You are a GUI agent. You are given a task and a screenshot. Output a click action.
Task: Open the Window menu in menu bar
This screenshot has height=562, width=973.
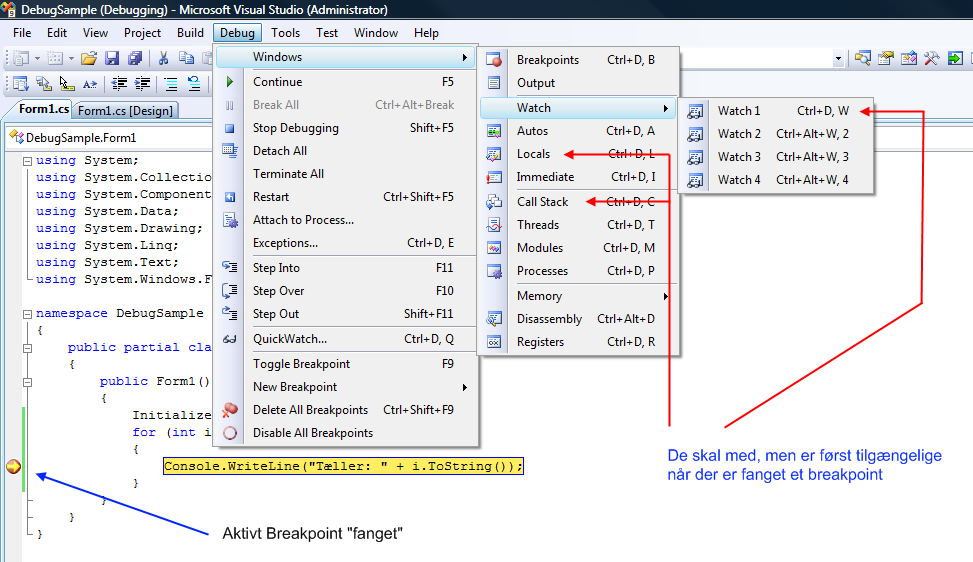(376, 33)
